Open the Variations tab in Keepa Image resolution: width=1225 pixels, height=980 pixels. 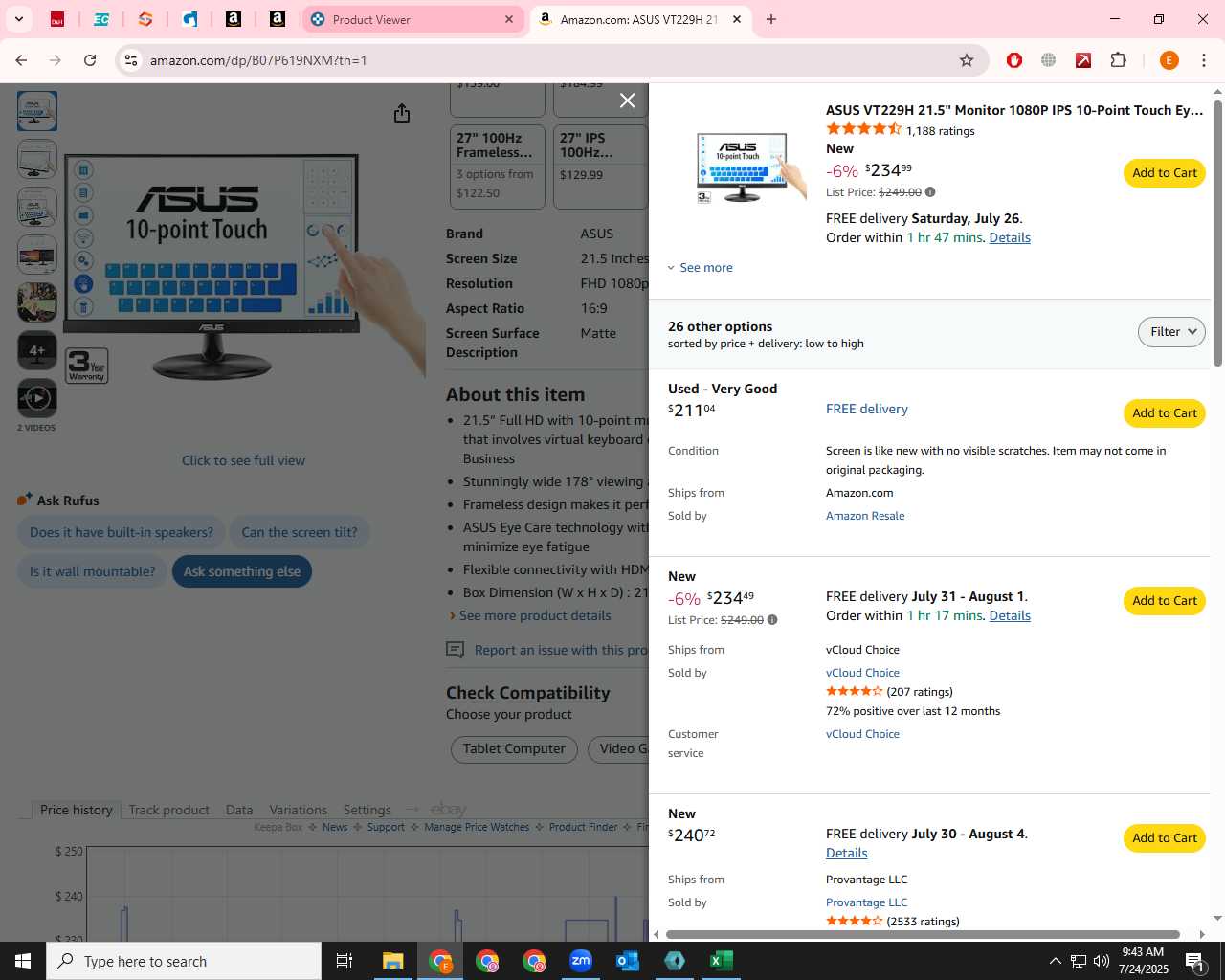(298, 810)
